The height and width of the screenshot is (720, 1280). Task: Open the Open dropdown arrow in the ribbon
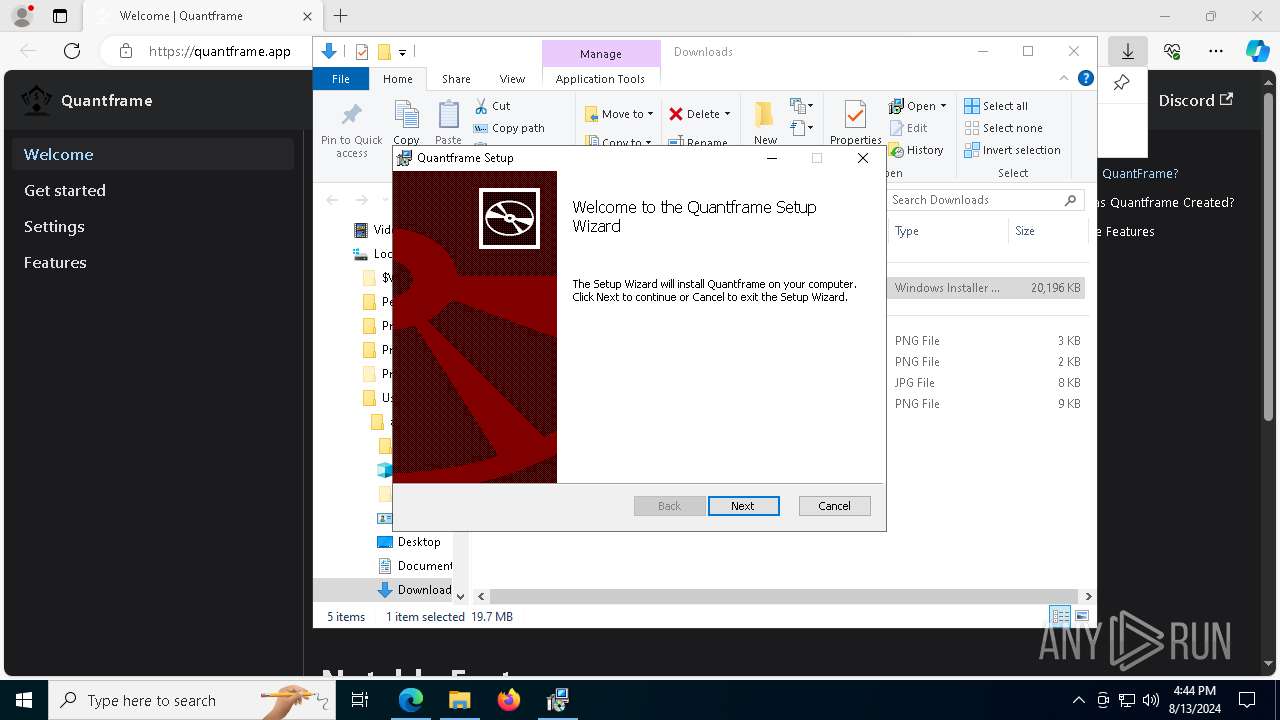943,106
